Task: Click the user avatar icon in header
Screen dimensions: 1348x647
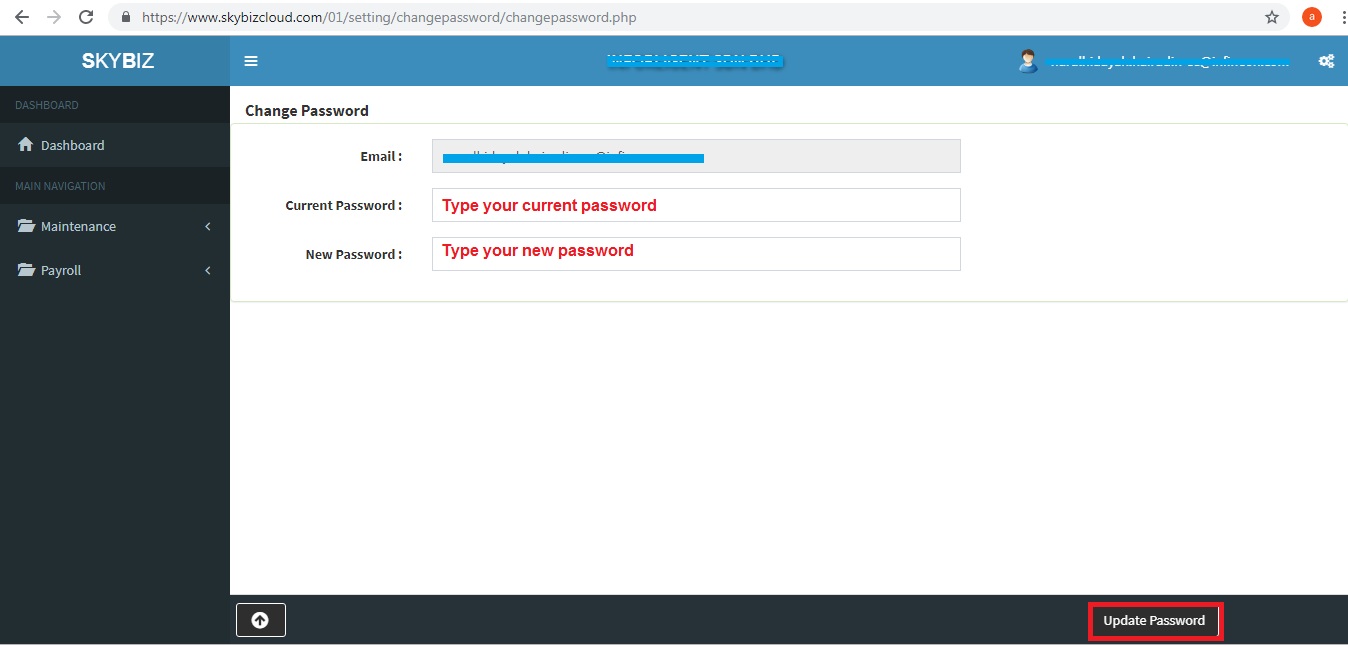Action: pyautogui.click(x=1028, y=61)
